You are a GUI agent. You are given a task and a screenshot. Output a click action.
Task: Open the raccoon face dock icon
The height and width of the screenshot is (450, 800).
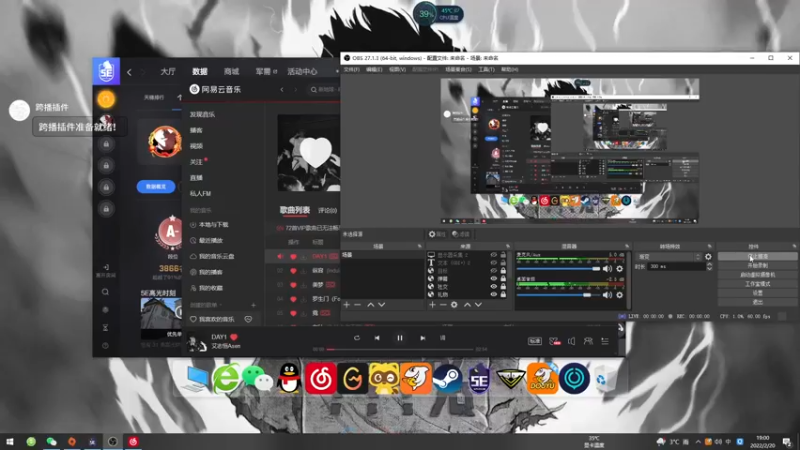click(384, 379)
